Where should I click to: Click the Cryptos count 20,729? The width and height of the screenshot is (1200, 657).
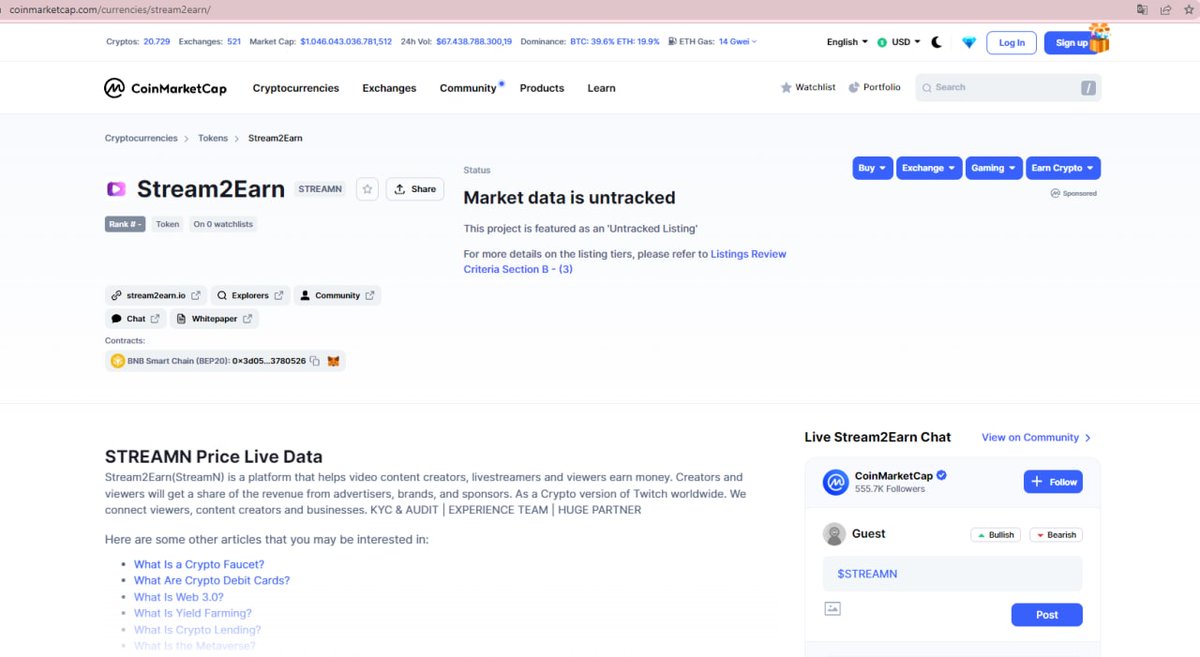(x=157, y=42)
